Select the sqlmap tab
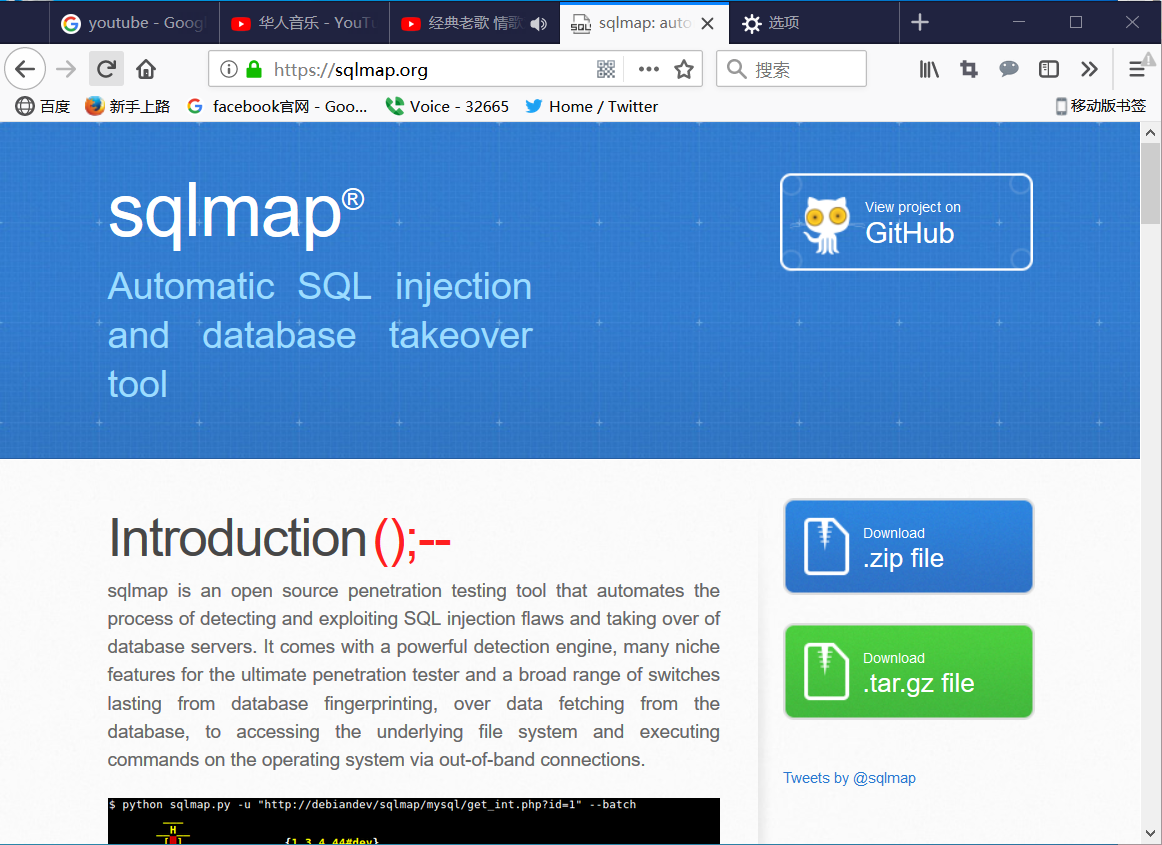Screen dimensions: 1162x845 tap(645, 24)
